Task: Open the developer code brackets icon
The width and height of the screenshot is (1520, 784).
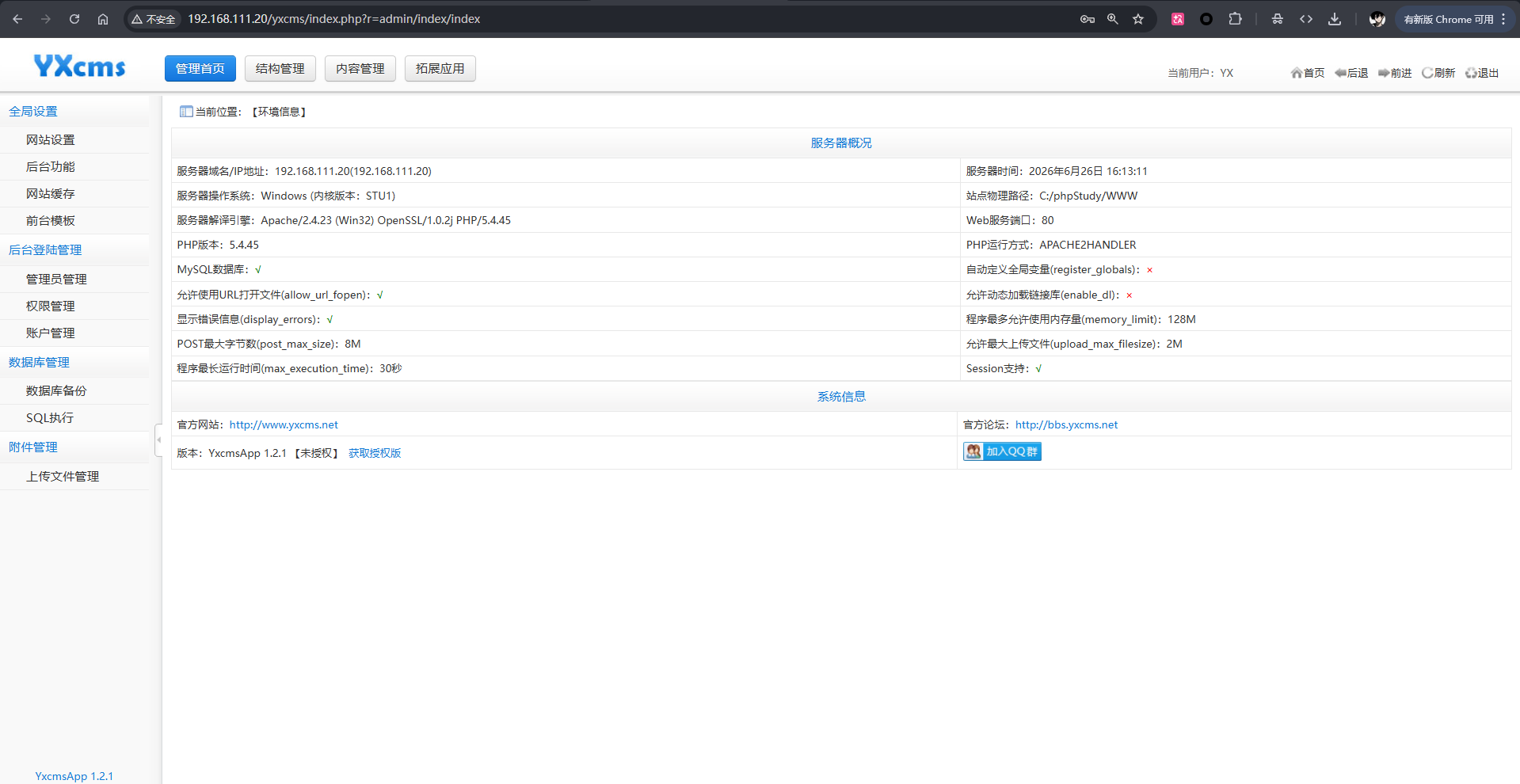Action: 1306,19
